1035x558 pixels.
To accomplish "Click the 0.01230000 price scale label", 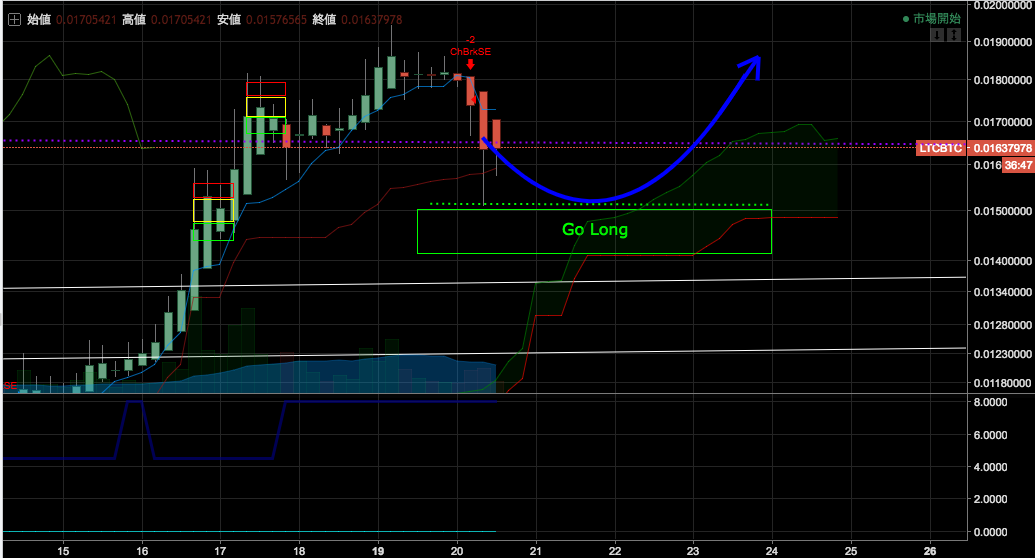I will click(x=1003, y=355).
